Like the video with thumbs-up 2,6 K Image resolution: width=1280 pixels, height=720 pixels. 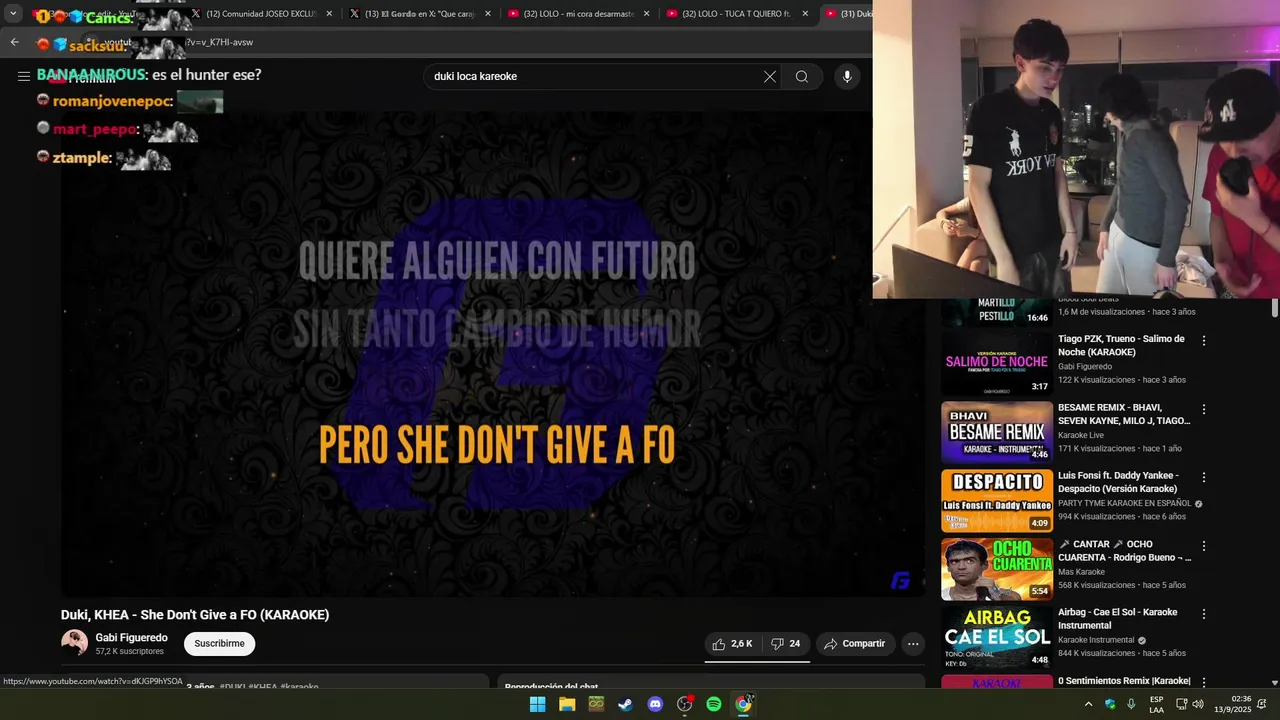tap(732, 644)
